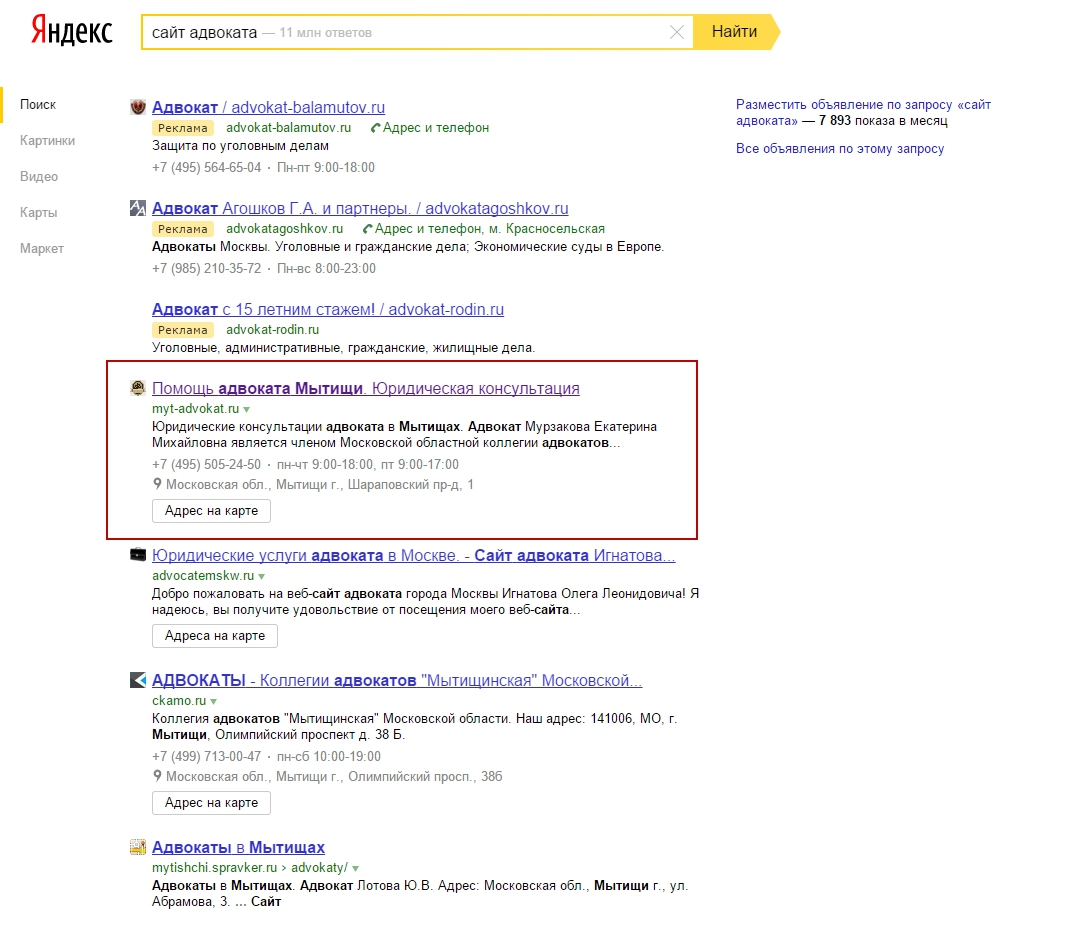Open the 'Адвокат / advokat-balamutov.ru' ad link

268,108
